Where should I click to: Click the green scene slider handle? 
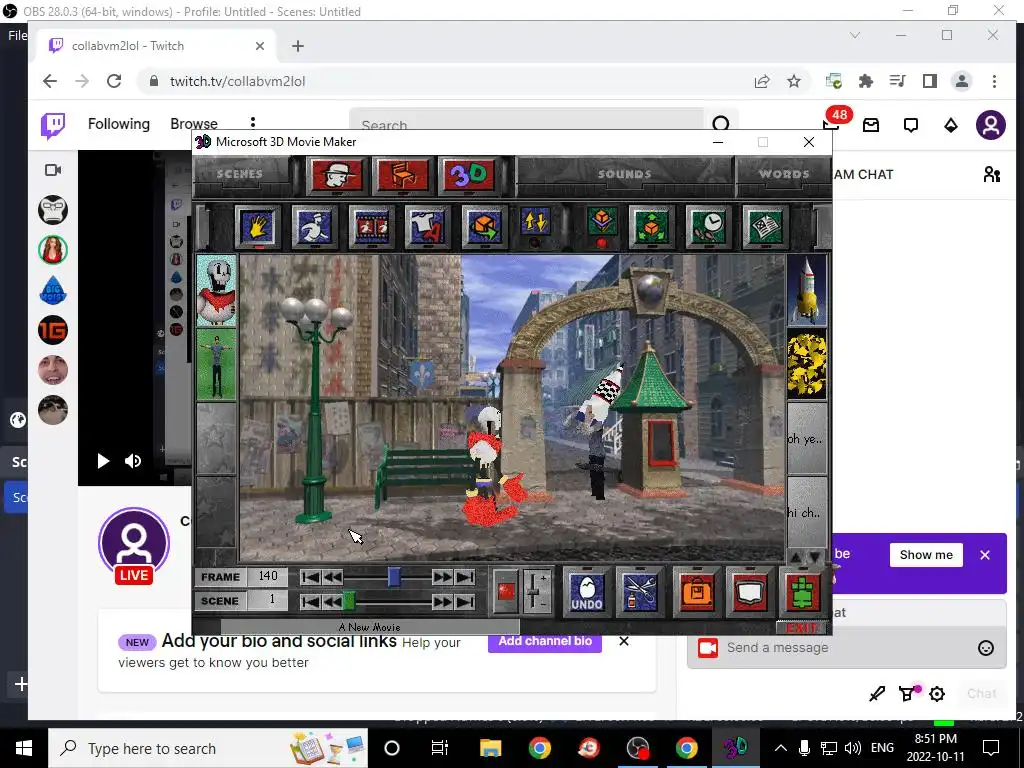pos(349,601)
